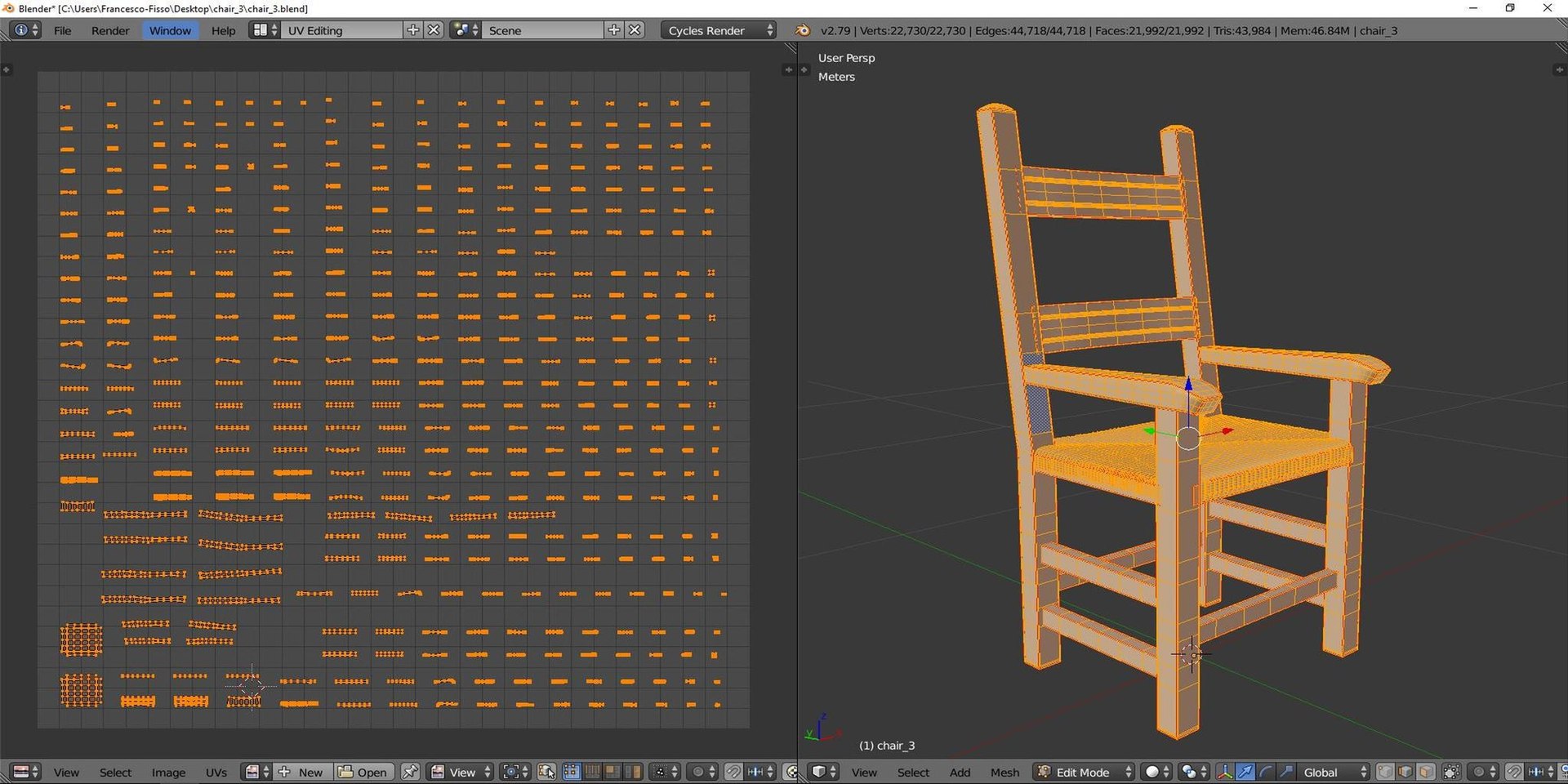Select the rotate manipulator icon
The image size is (1568, 784).
[x=1265, y=772]
